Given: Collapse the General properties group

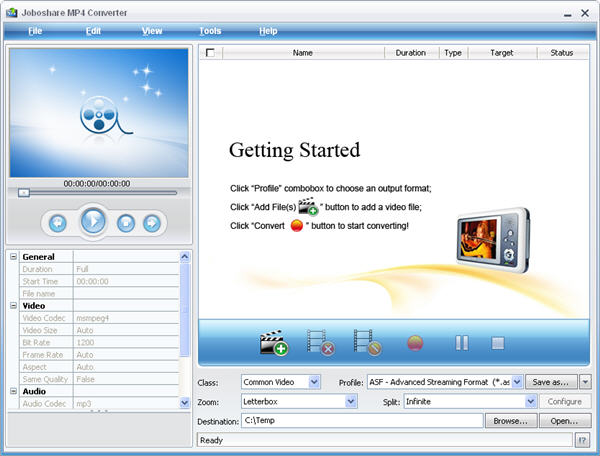Looking at the screenshot, I should 13,256.
